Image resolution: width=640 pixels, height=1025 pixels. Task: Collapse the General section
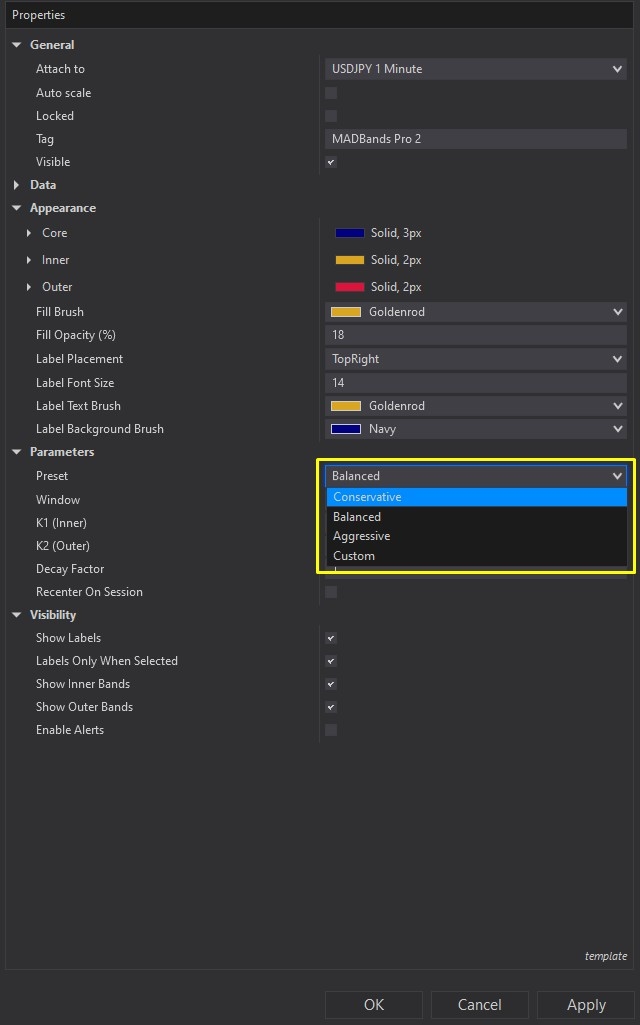[16, 44]
